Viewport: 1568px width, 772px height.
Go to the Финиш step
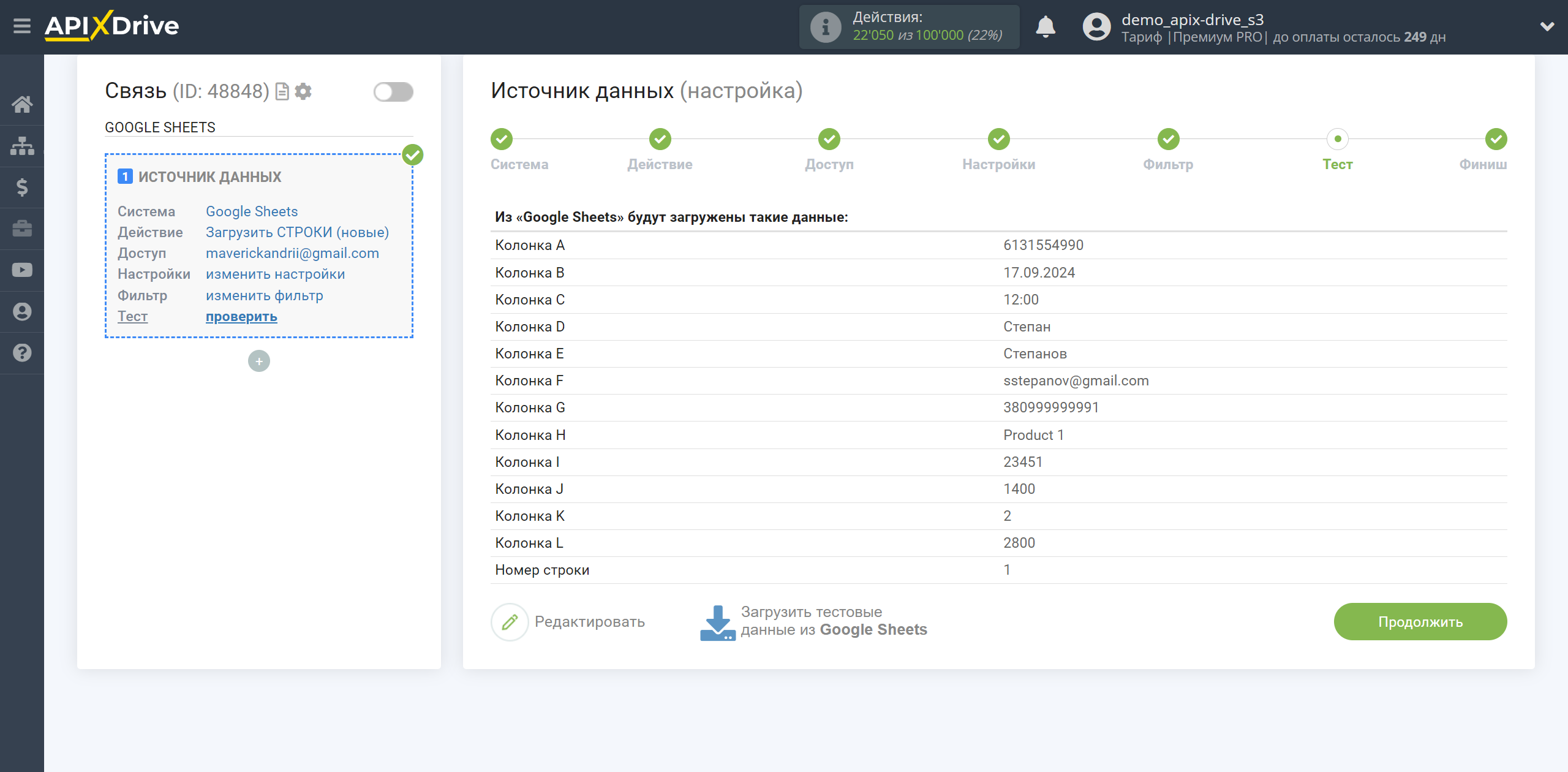point(1496,139)
